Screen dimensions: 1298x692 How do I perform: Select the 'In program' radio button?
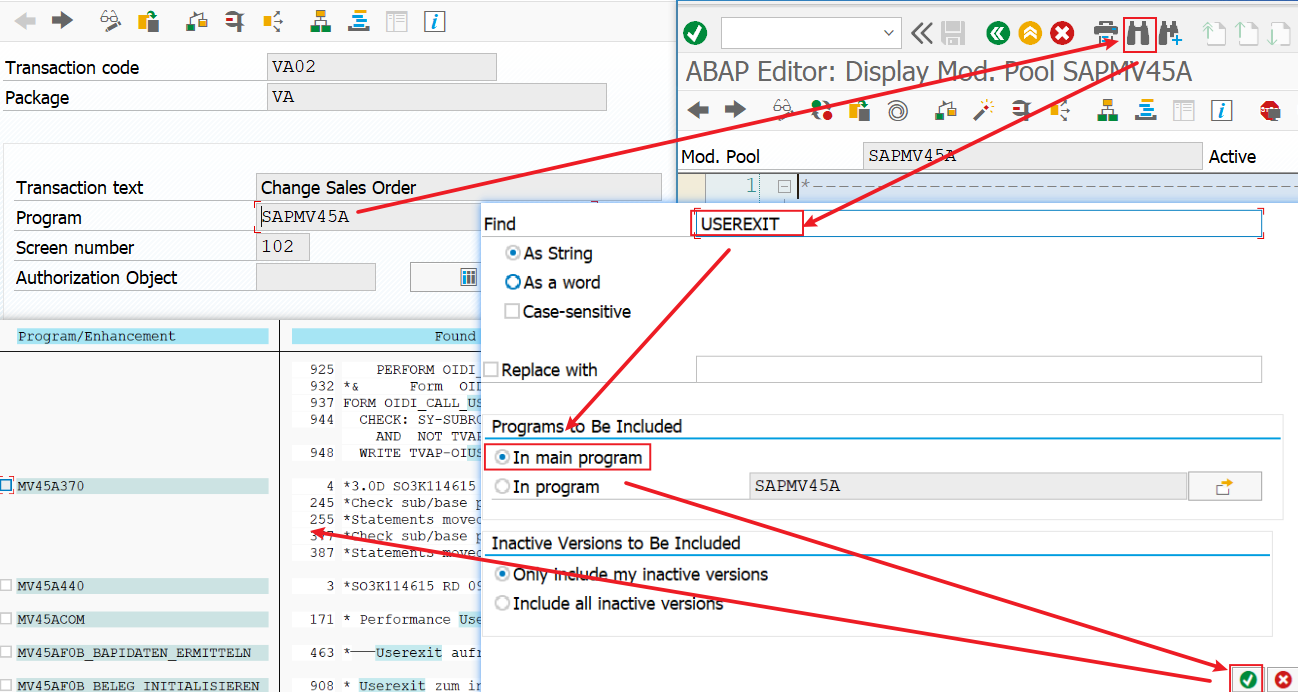pos(502,487)
